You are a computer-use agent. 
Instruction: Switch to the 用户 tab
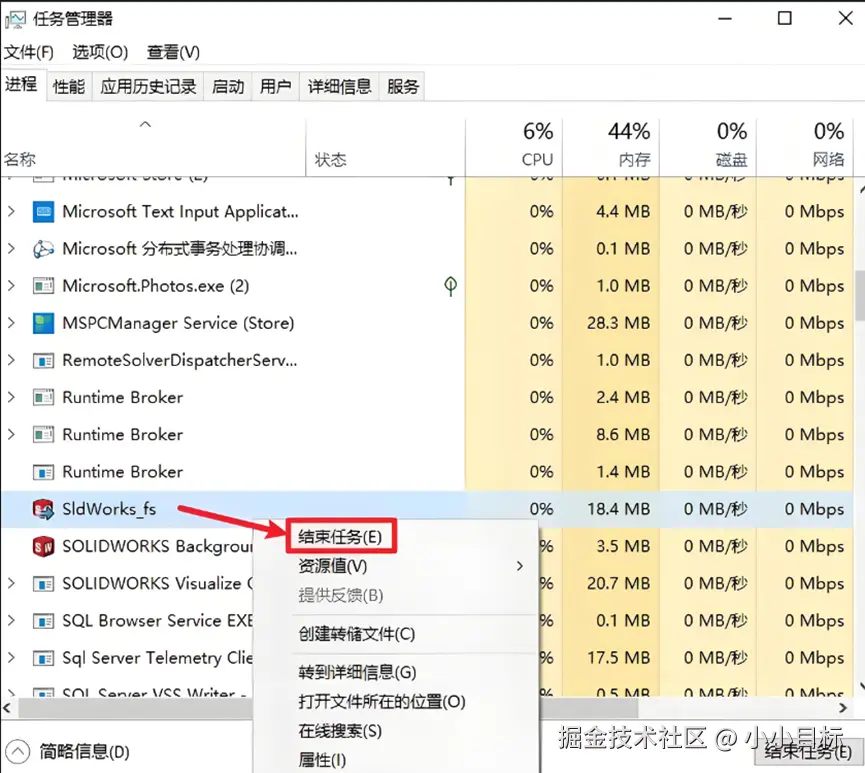275,87
